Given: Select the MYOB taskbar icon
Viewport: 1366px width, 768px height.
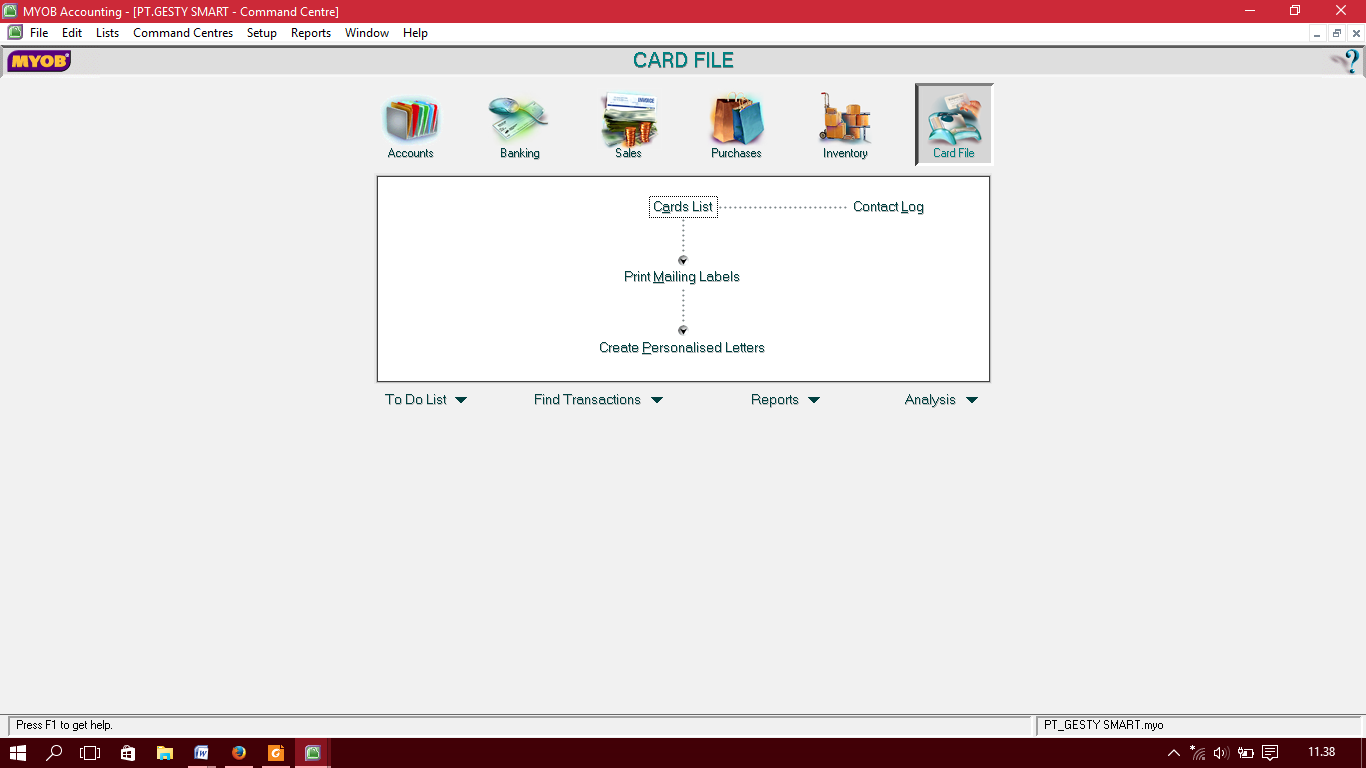Looking at the screenshot, I should click(313, 753).
